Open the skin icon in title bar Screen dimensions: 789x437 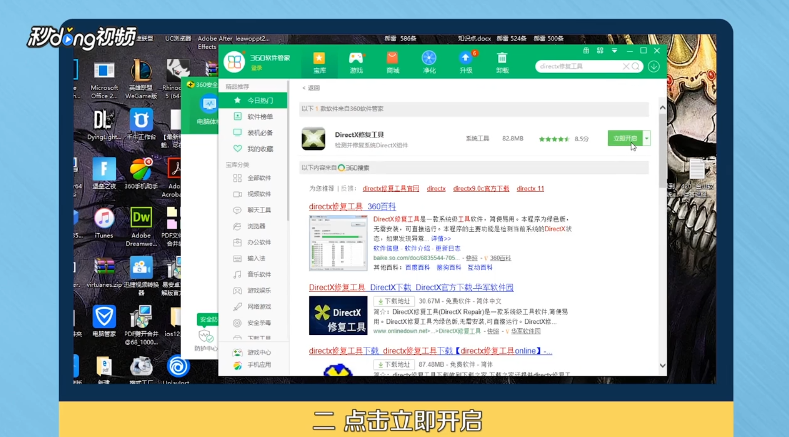[586, 51]
